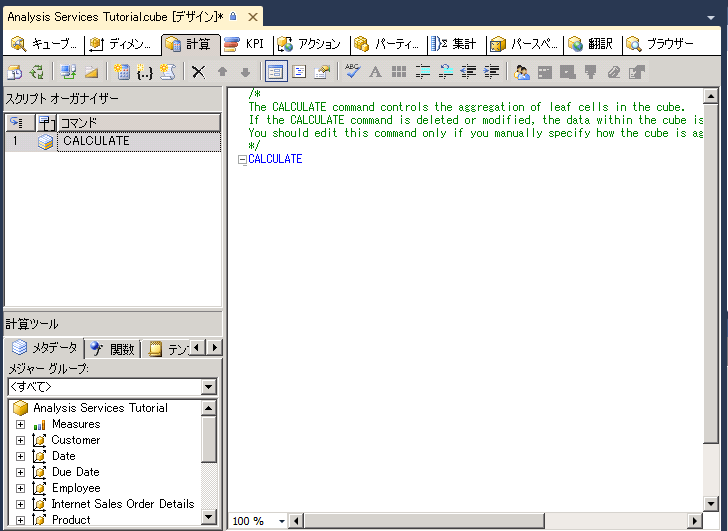Click the Check Syntax ABC icon
The image size is (728, 531).
click(353, 72)
